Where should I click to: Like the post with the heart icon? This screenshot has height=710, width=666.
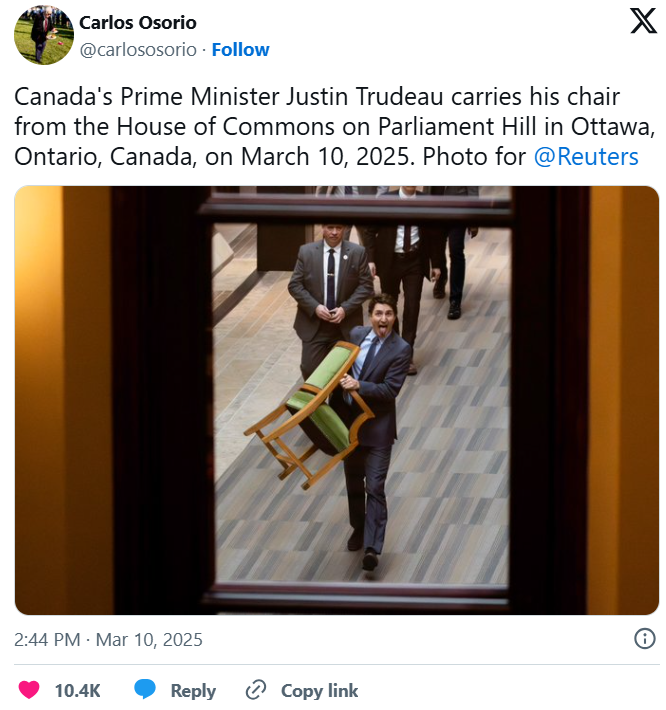pos(29,690)
